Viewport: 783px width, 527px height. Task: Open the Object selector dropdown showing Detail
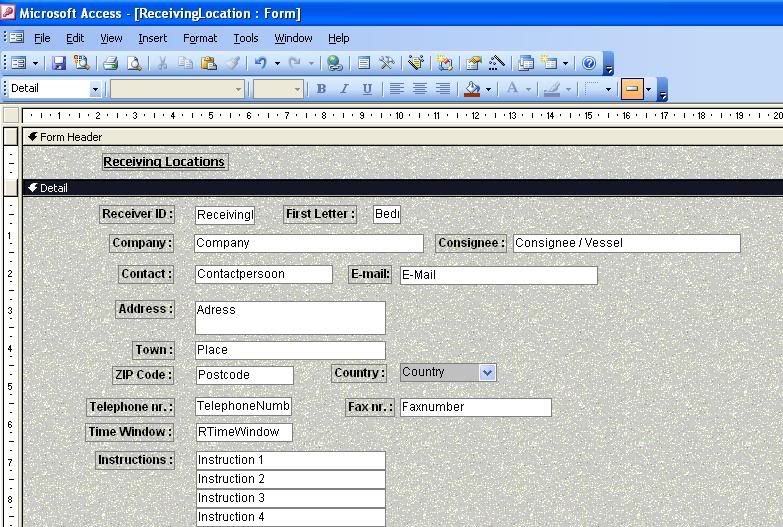pyautogui.click(x=96, y=89)
